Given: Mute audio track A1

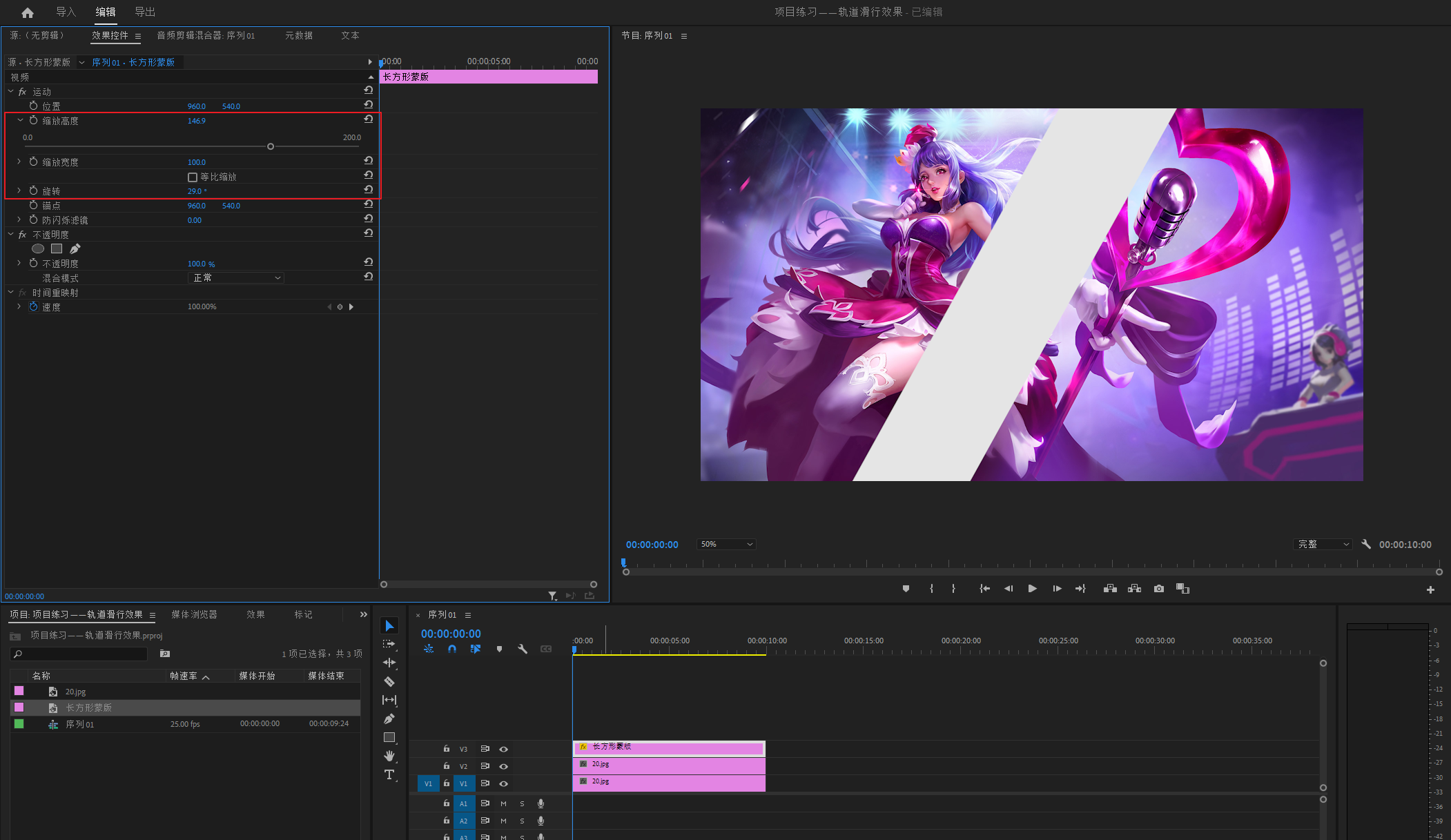Looking at the screenshot, I should (503, 803).
